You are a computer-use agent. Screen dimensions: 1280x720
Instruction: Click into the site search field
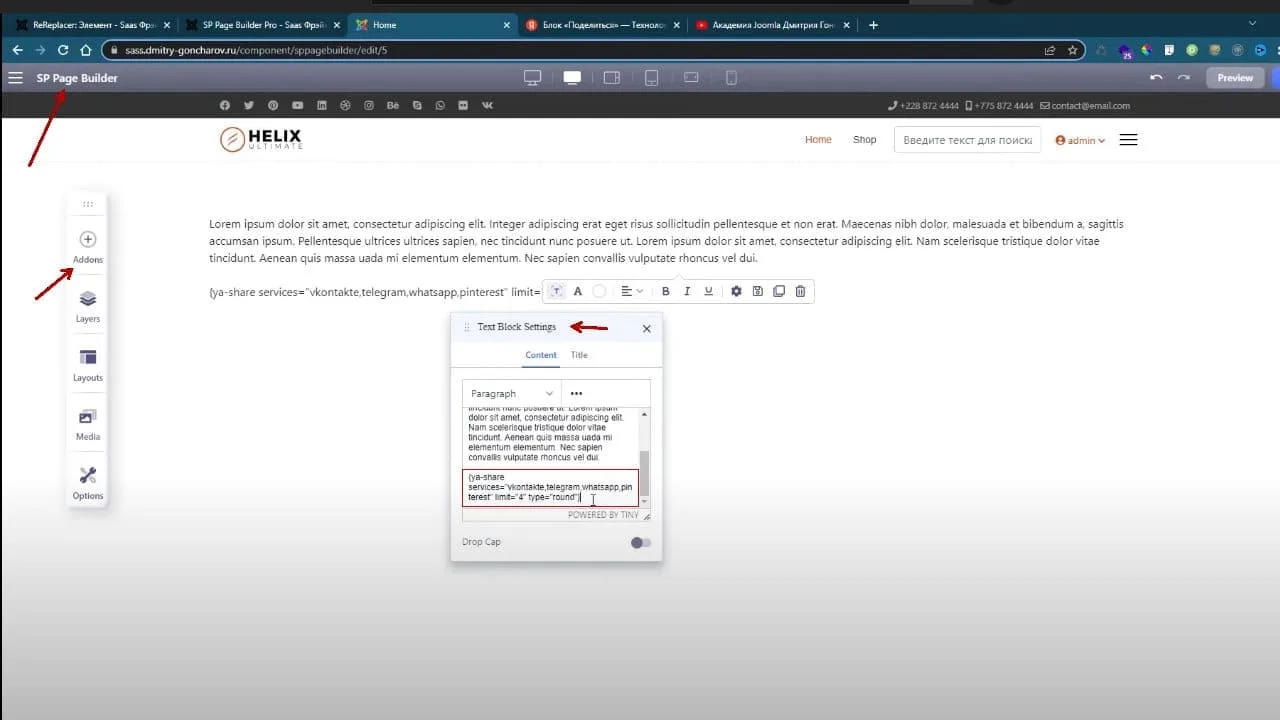(967, 140)
